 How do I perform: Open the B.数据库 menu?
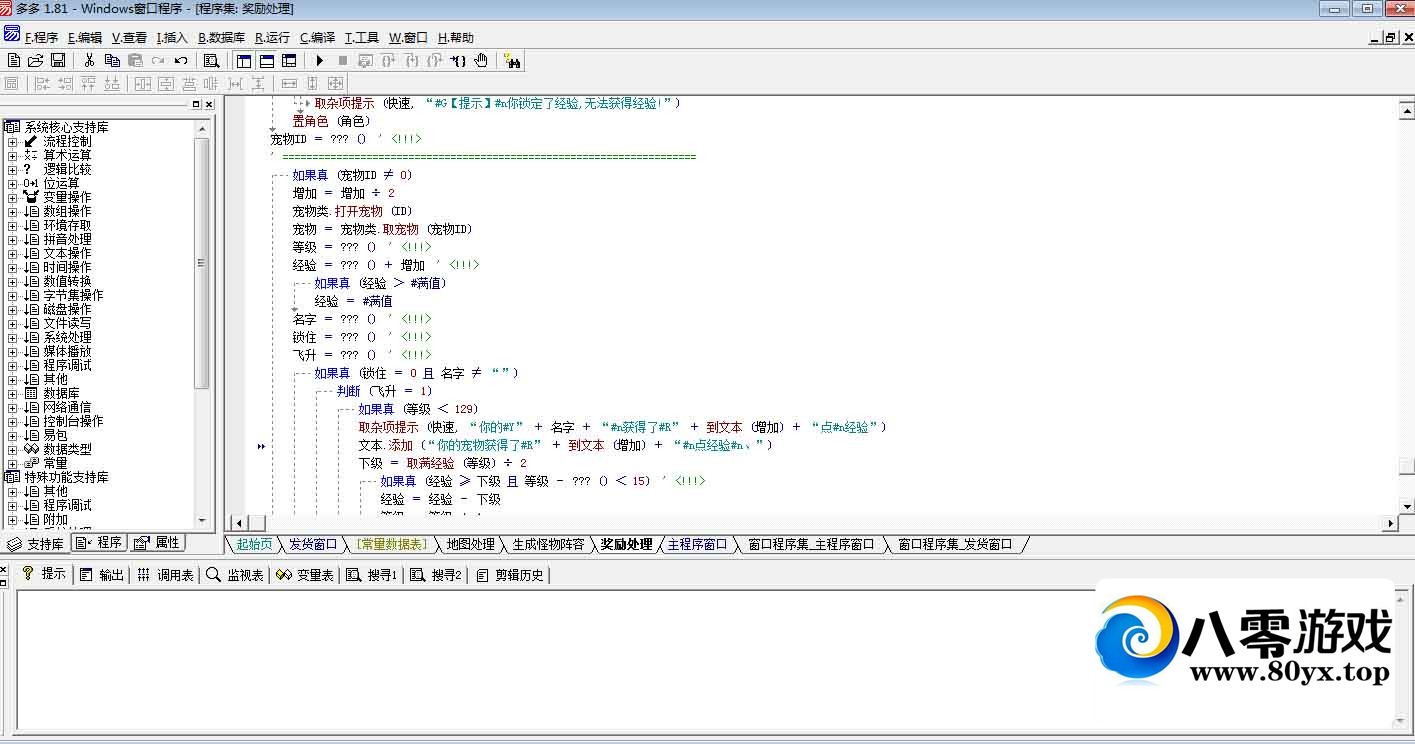[221, 37]
